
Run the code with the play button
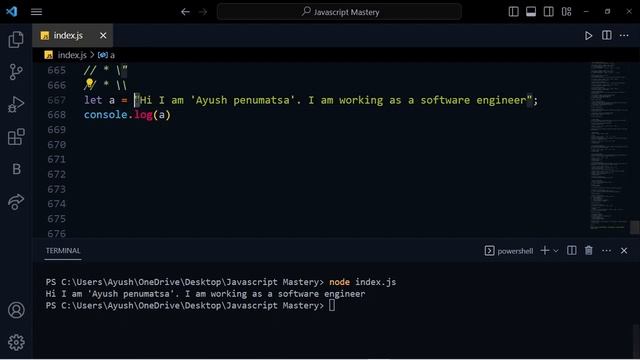[588, 36]
